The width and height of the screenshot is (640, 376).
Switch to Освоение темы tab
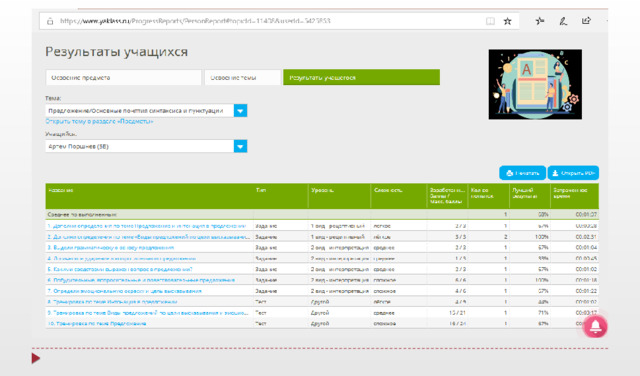(242, 78)
